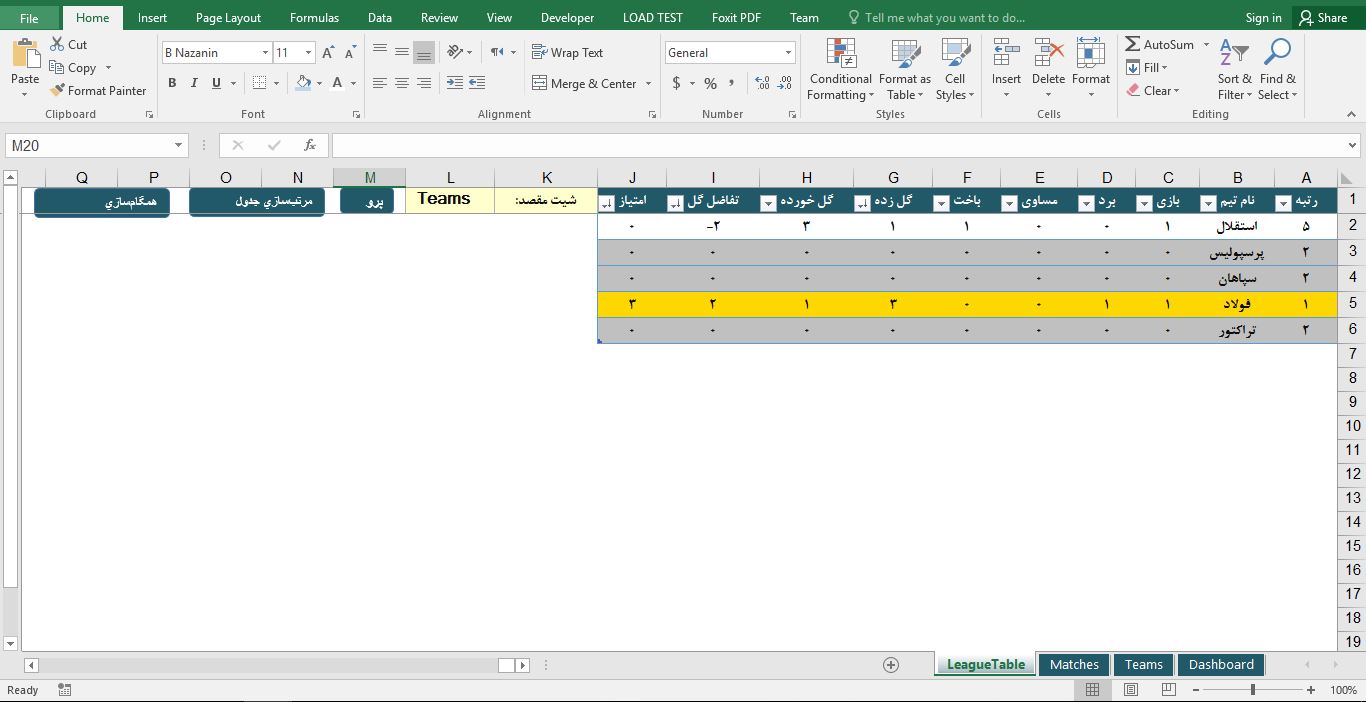Apply the yellow Fill Color bucket
The height and width of the screenshot is (702, 1366).
coord(303,83)
